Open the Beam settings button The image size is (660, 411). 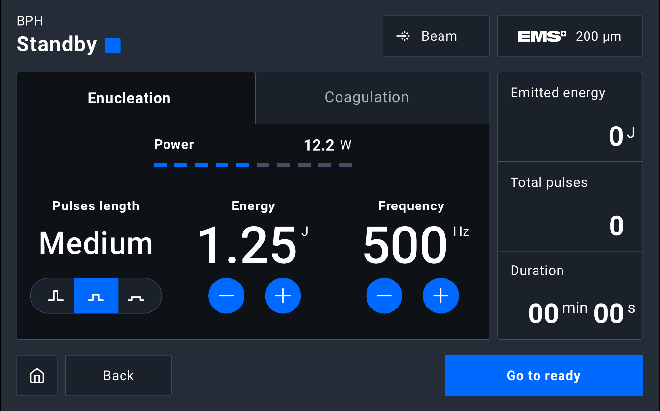[436, 36]
